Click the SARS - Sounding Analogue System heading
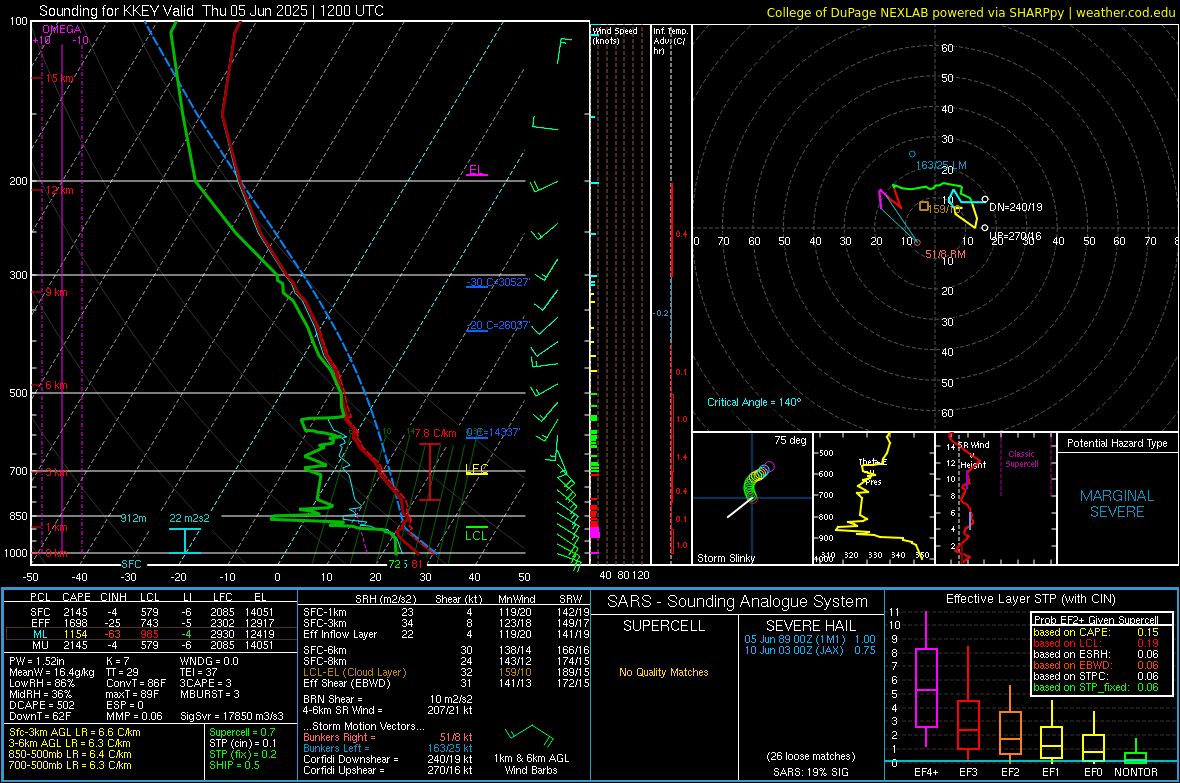 [x=738, y=602]
